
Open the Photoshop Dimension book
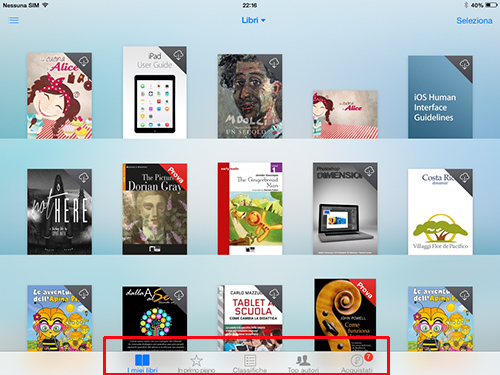point(345,209)
